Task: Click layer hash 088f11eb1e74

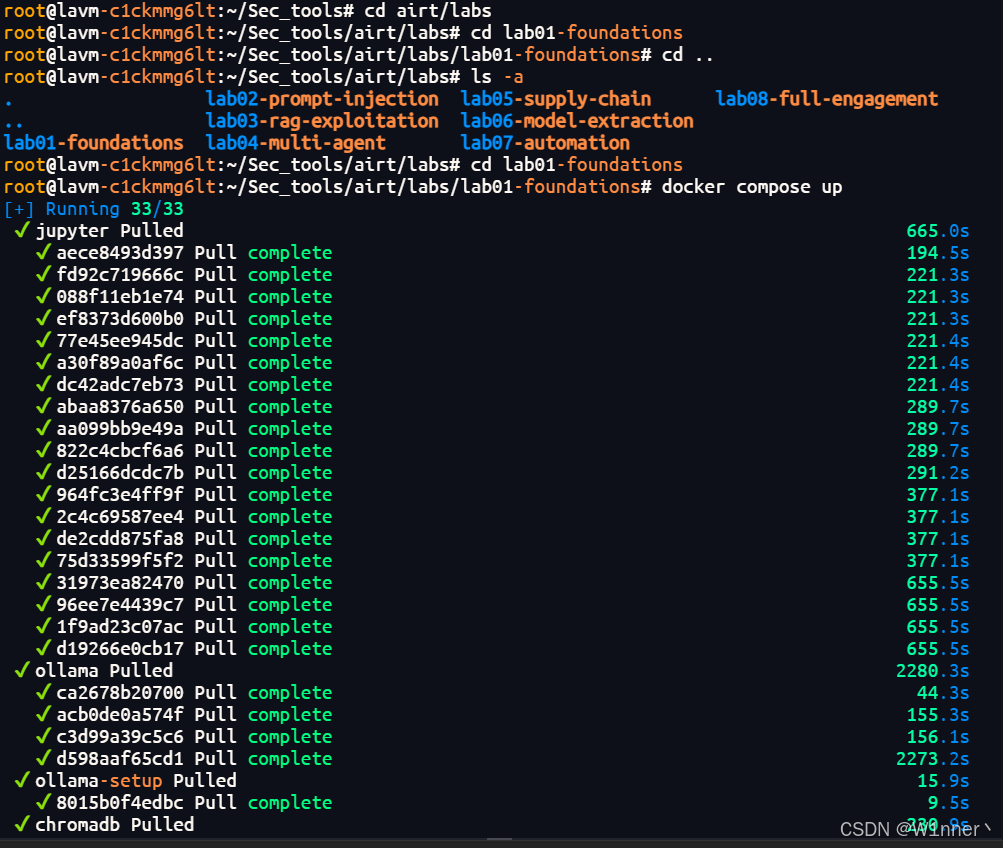Action: (120, 297)
